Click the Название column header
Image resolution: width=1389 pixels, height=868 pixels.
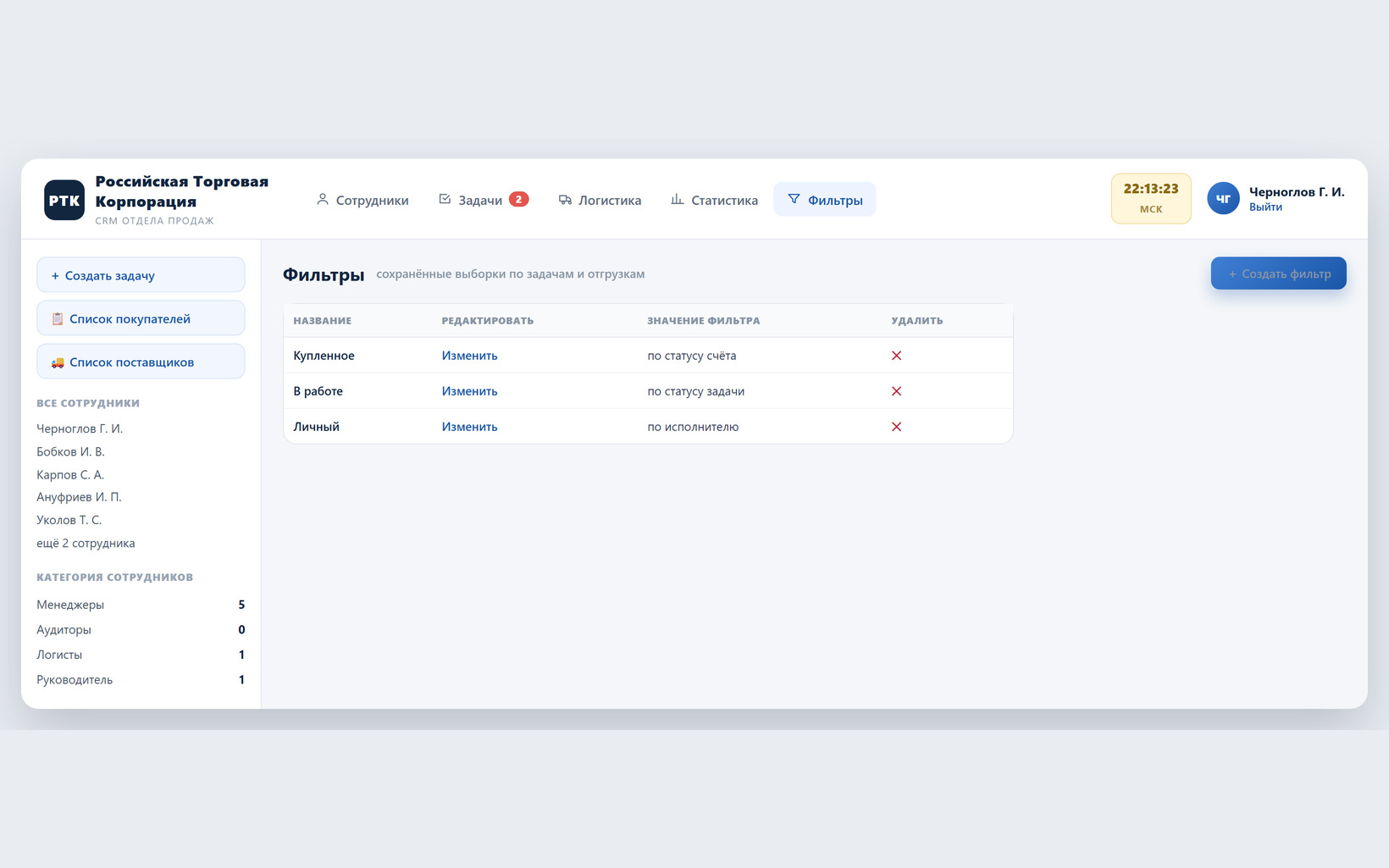coord(322,321)
